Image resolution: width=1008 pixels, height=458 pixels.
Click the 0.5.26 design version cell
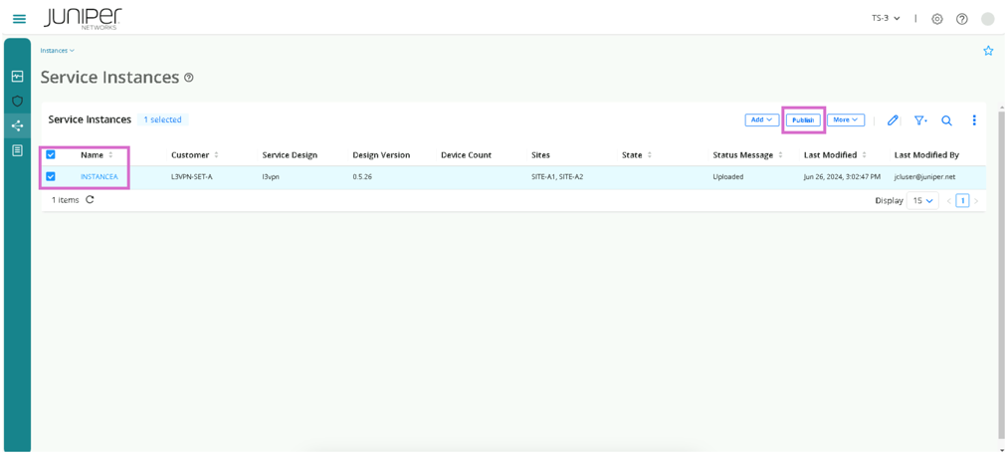tap(362, 176)
